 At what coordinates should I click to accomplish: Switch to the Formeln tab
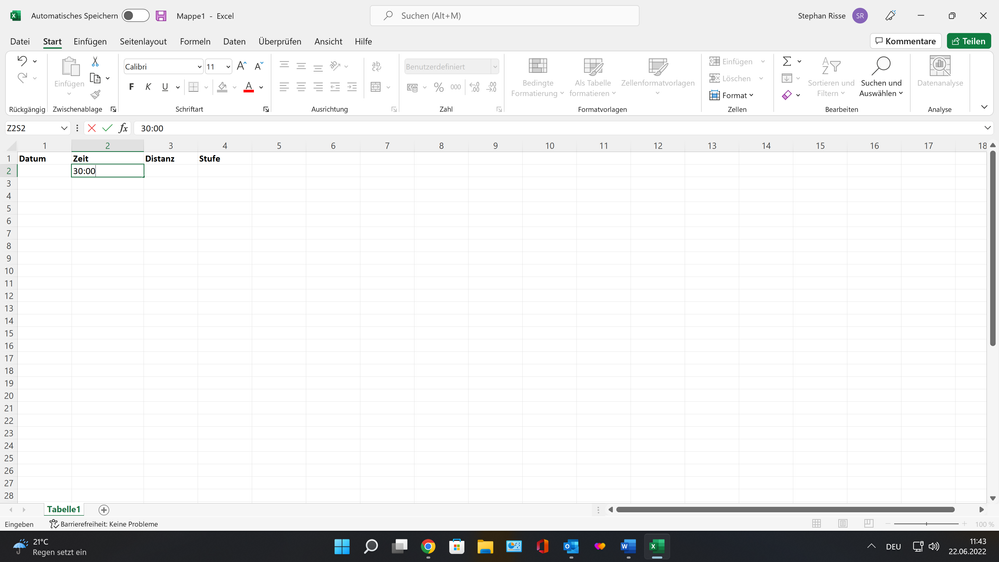coord(195,41)
